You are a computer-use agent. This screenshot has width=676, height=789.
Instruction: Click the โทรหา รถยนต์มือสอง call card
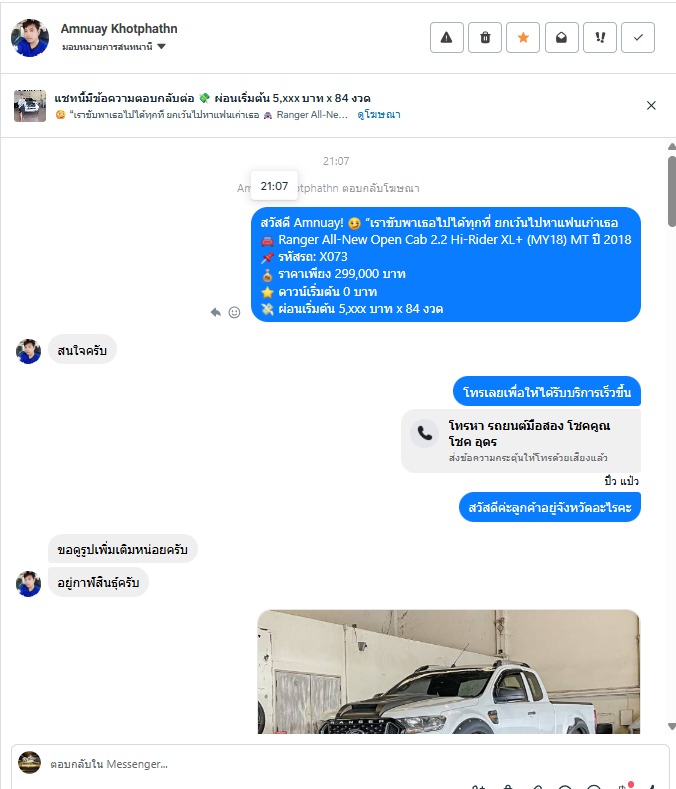(521, 441)
